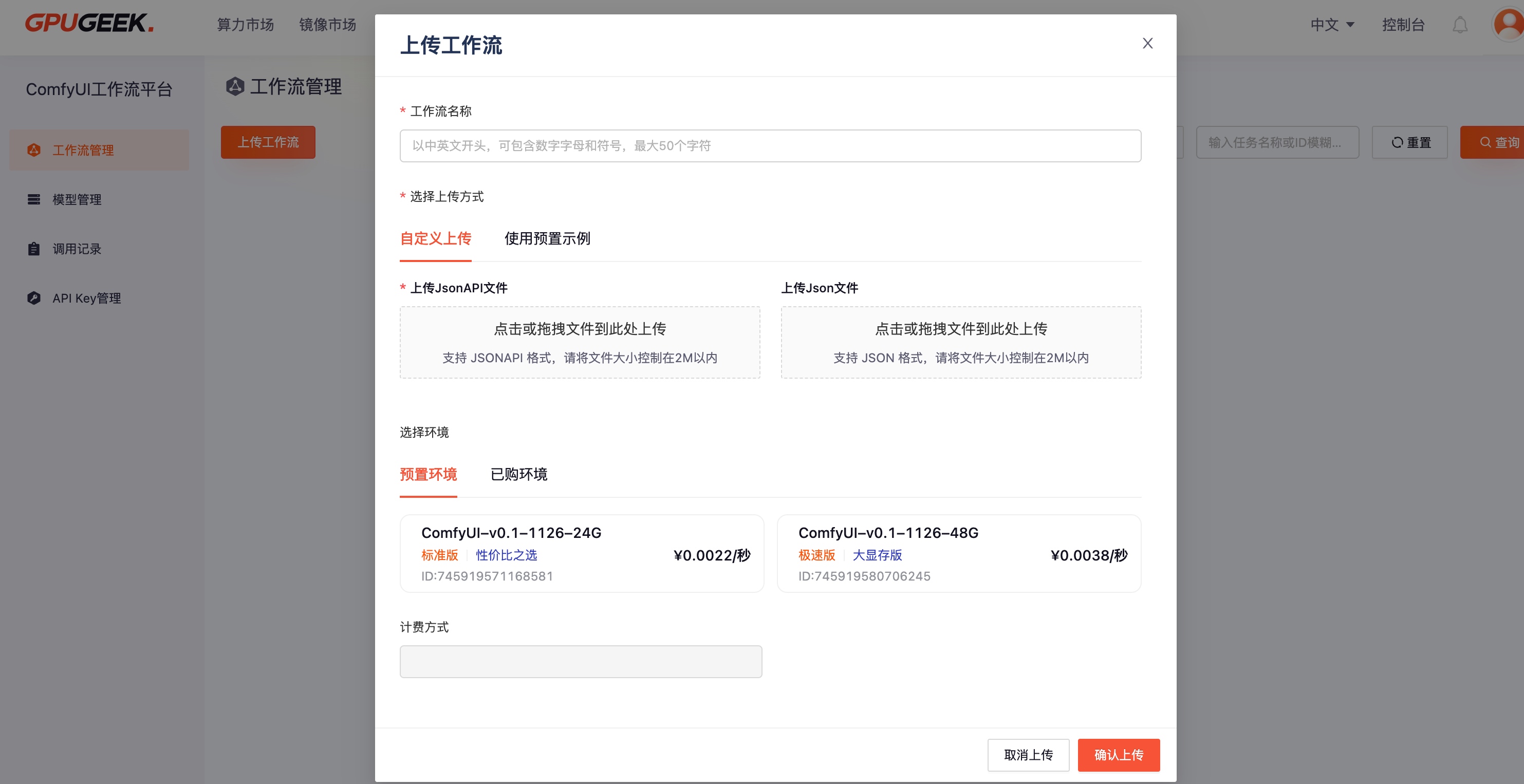Screen dimensions: 1524x784
Task: Expand the 中文 language dropdown
Action: point(1332,25)
